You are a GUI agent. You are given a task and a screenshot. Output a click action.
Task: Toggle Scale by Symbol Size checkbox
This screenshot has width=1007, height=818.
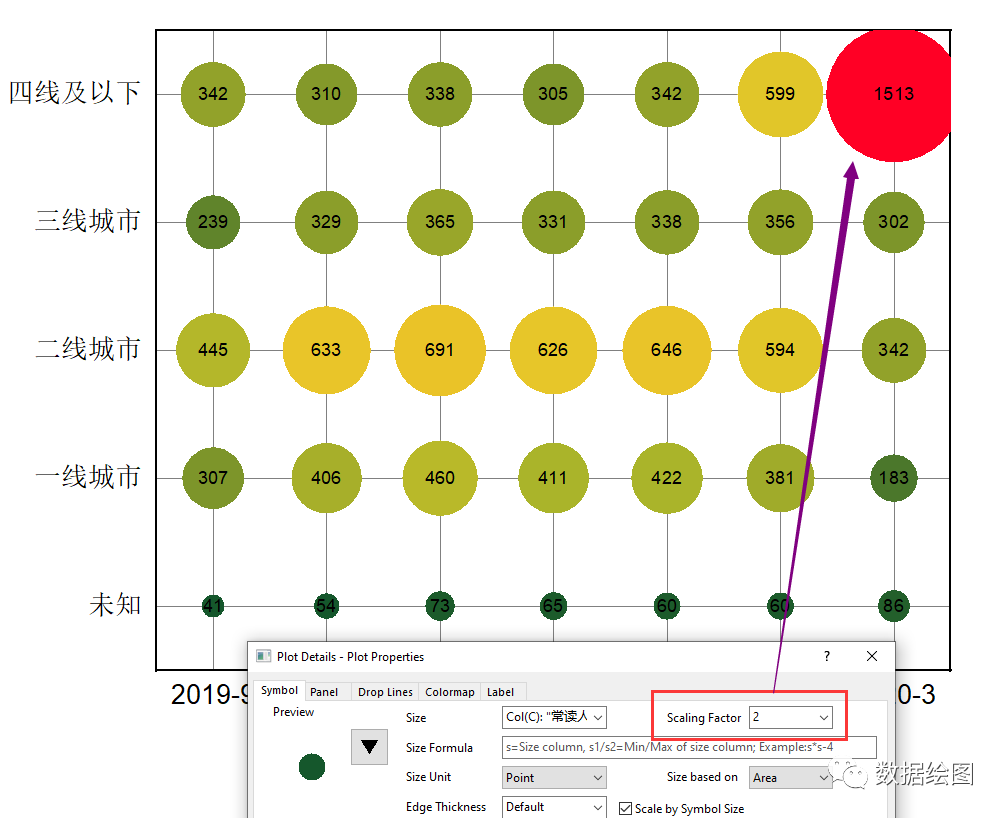pos(626,808)
